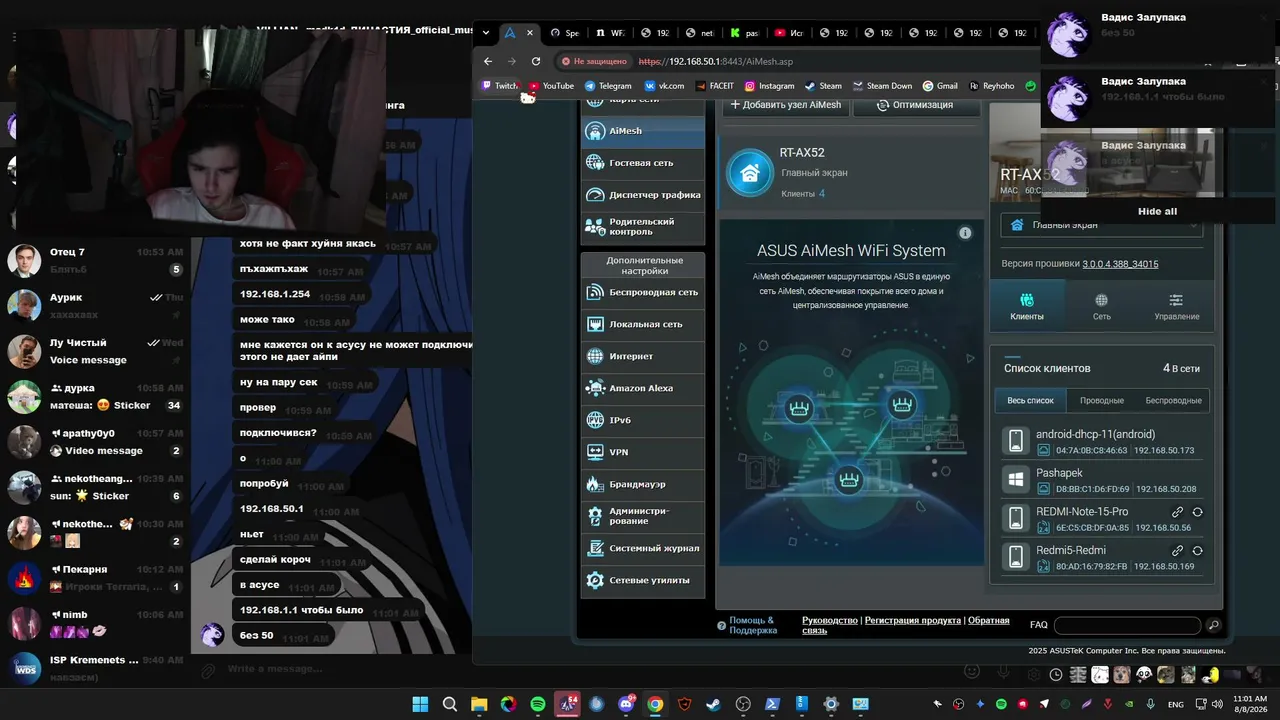Click the Беспроводная сеть wireless icon
Screen dimensions: 1280x720
(595, 293)
